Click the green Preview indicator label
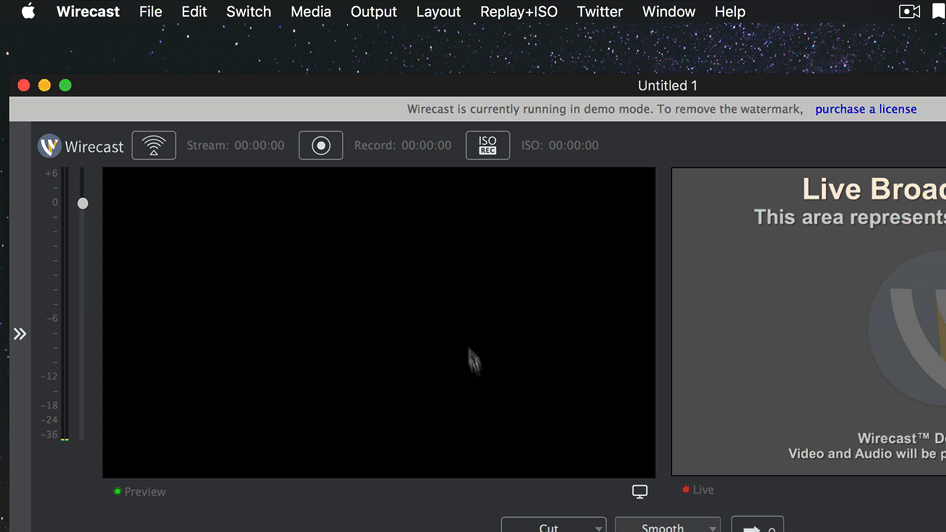This screenshot has width=946, height=532. coord(140,492)
